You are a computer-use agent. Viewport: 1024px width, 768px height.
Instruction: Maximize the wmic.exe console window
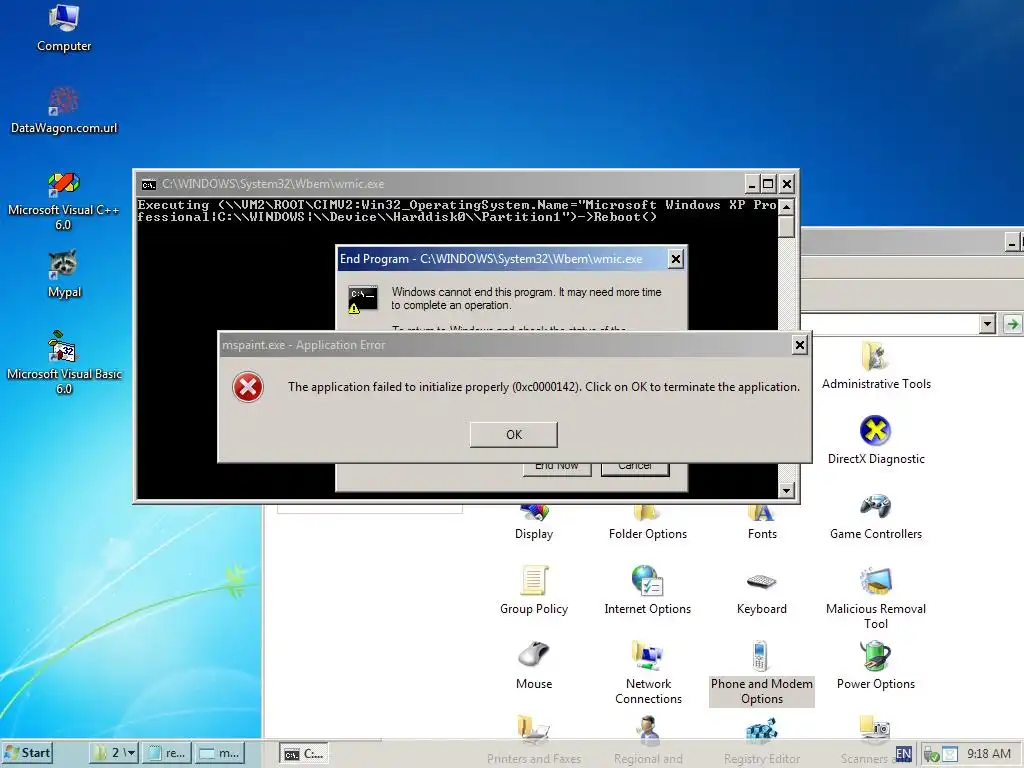pos(769,184)
